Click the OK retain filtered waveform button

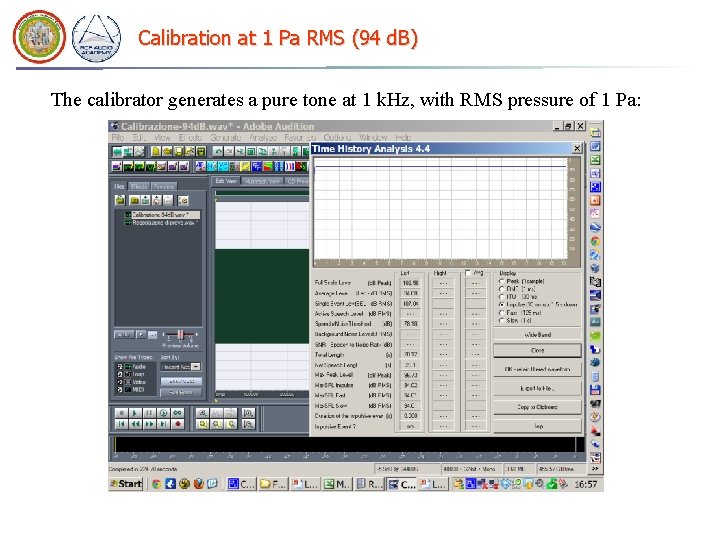[x=537, y=369]
